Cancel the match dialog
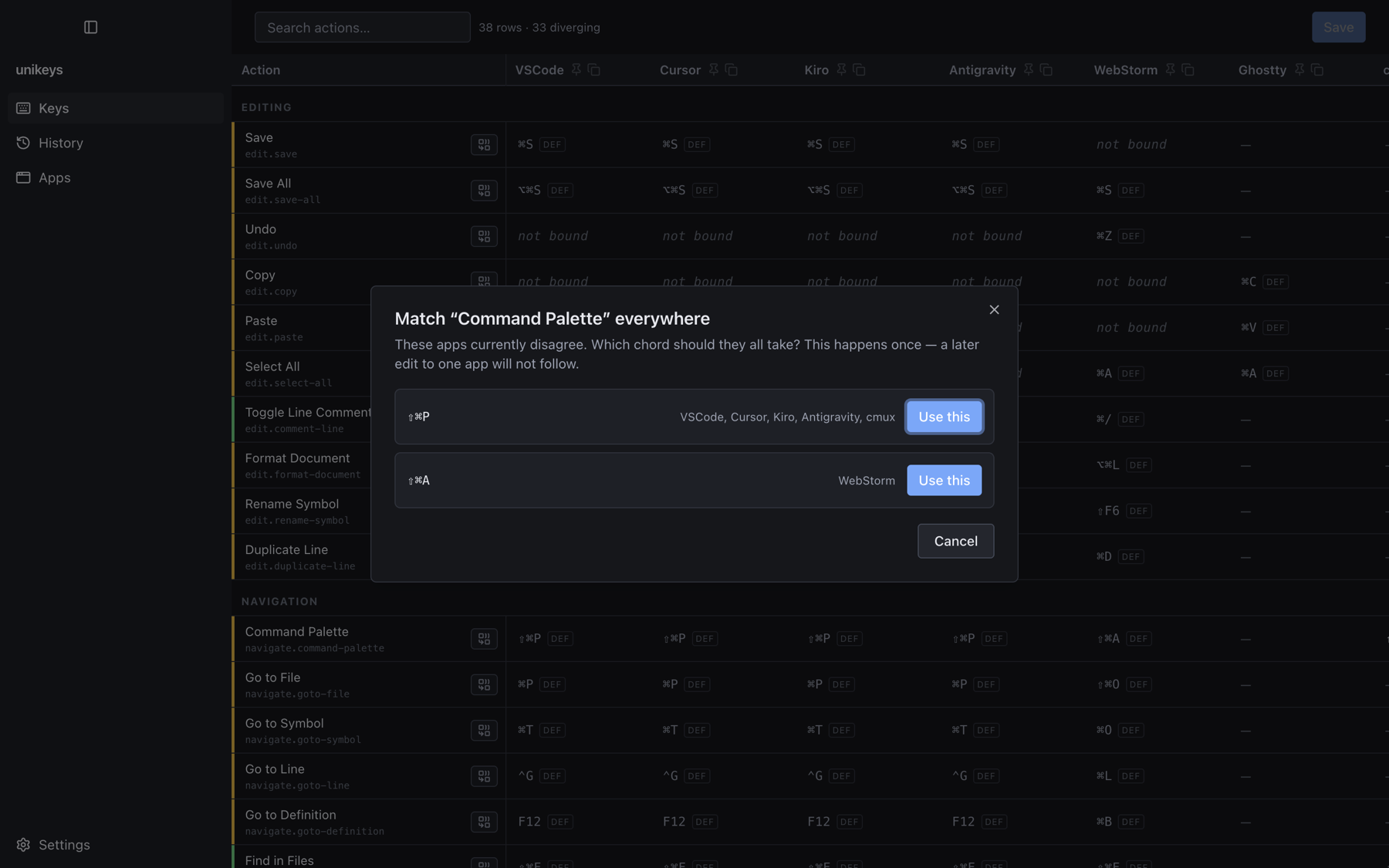Screen dimensions: 1389x868 [x=955, y=541]
